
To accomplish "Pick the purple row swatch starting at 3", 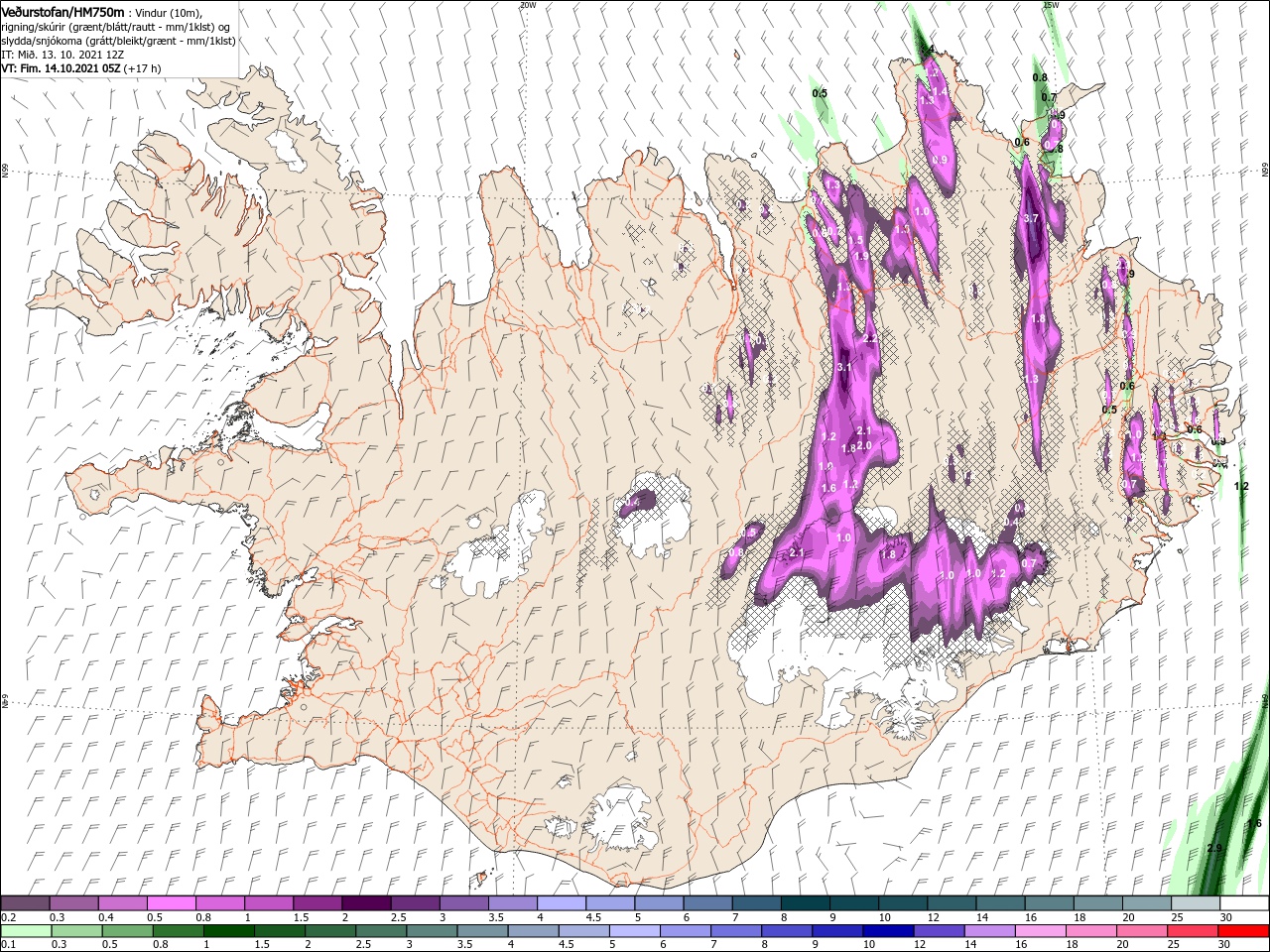I will click(x=463, y=903).
